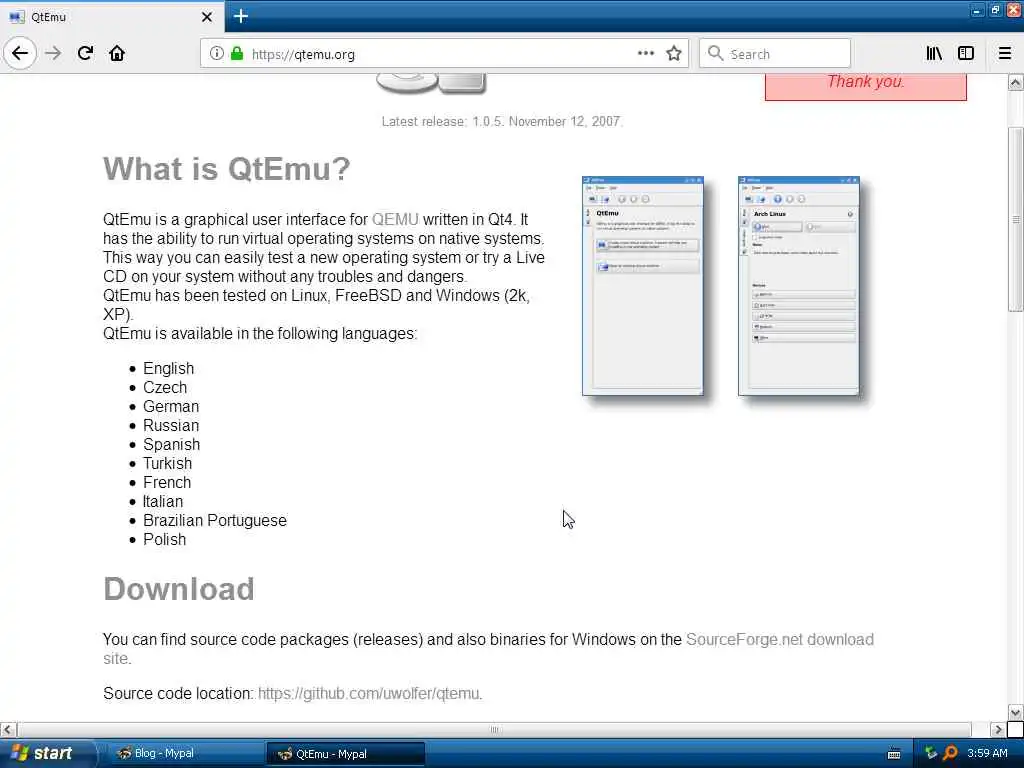
Task: View the Arch Linux screenshot thumbnail
Action: (x=799, y=285)
